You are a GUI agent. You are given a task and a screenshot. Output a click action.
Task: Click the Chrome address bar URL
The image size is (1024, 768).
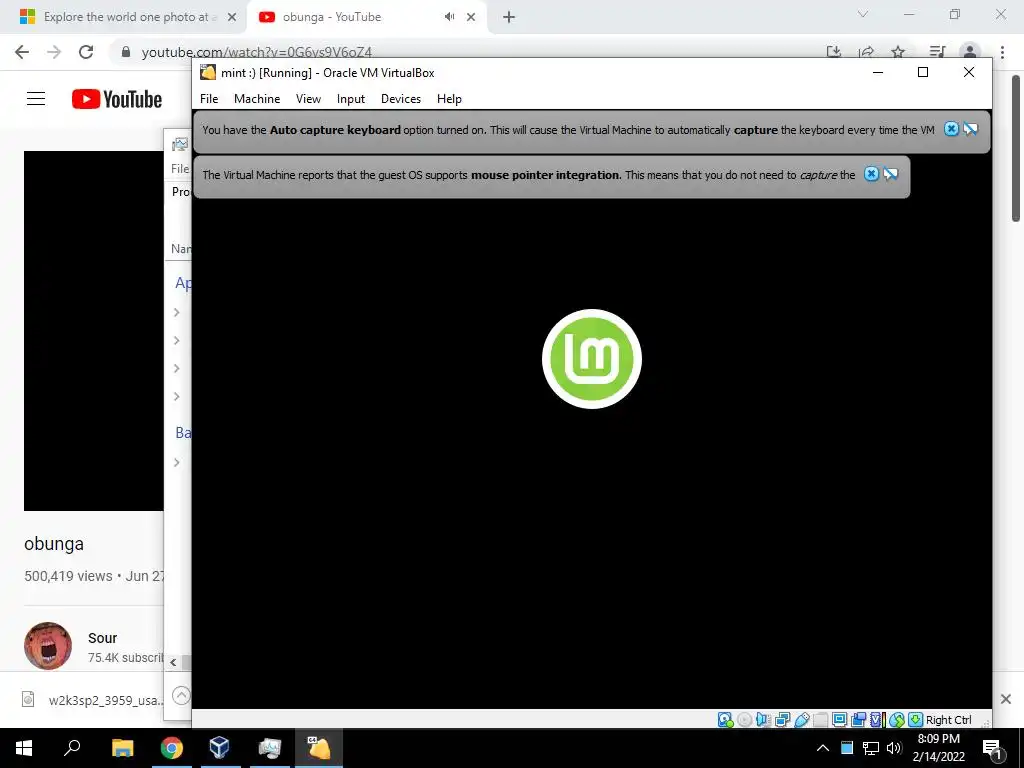(x=257, y=52)
